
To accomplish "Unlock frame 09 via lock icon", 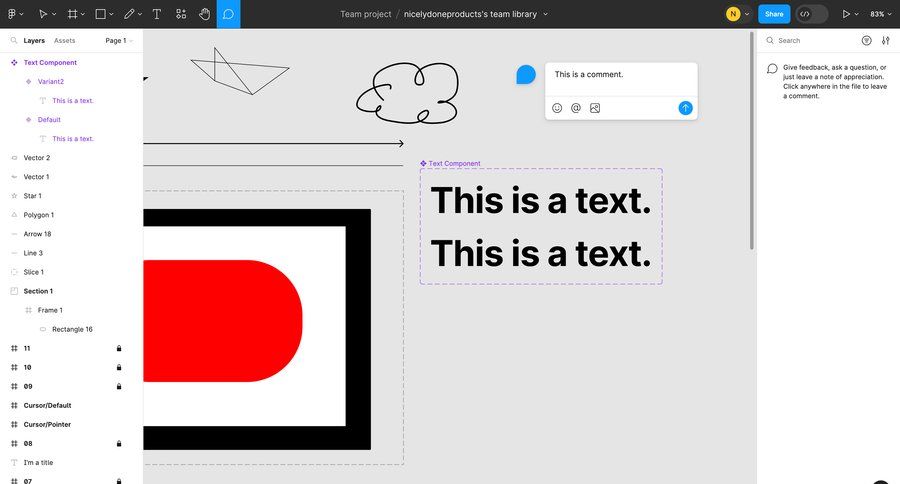I will coord(119,386).
